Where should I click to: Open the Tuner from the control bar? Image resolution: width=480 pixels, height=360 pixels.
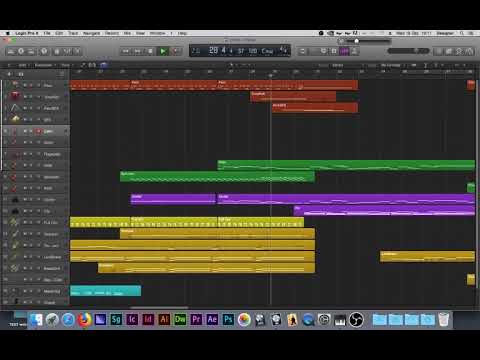[x=323, y=51]
